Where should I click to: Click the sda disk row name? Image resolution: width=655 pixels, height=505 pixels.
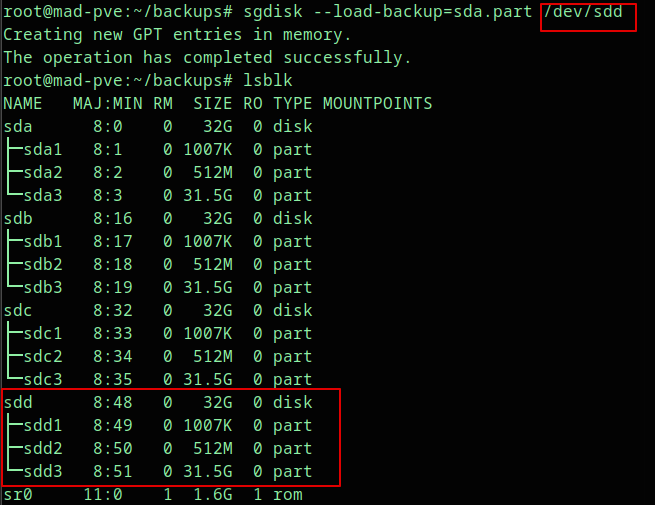tap(18, 127)
